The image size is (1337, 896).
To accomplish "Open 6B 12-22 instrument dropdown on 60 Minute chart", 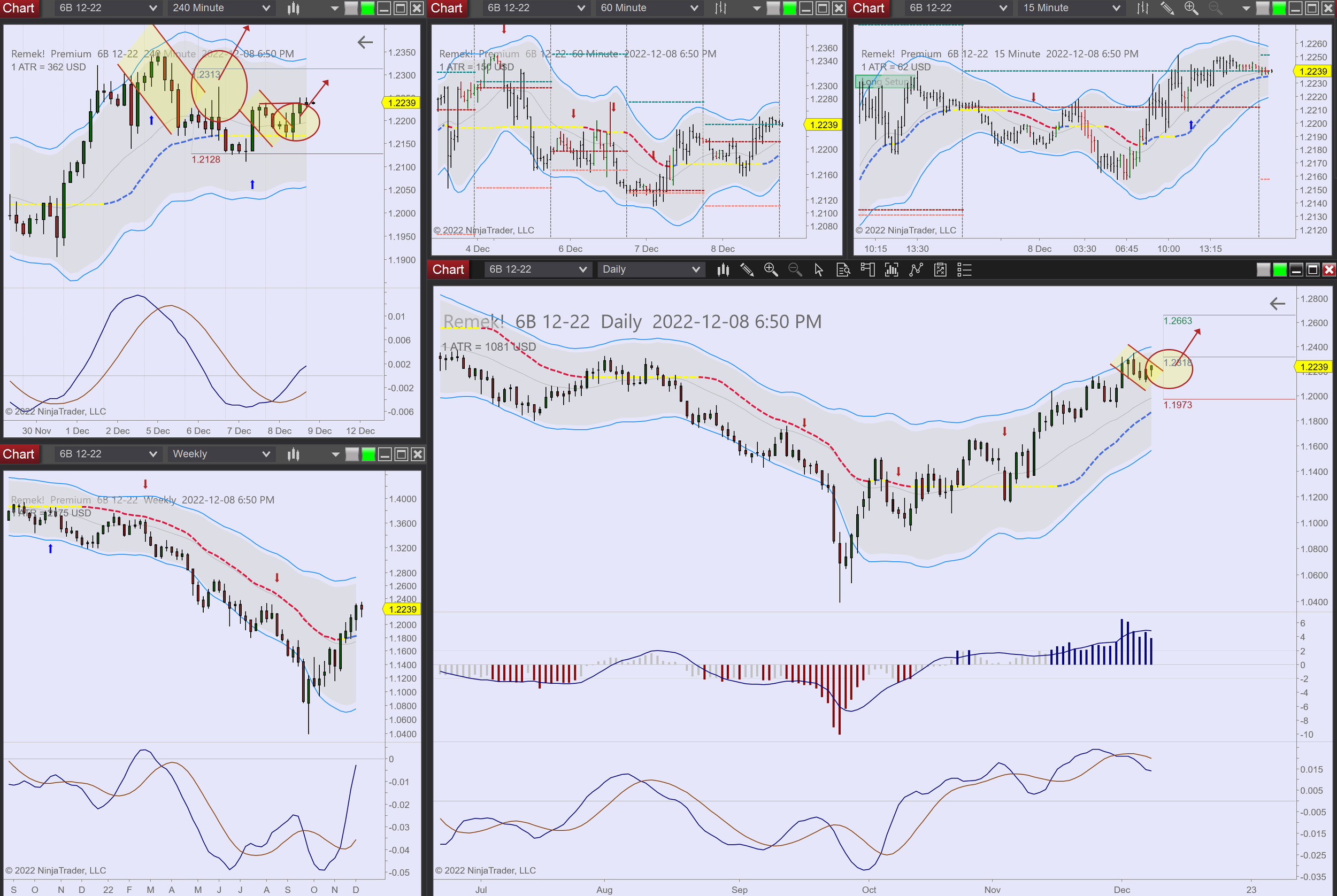I will coord(581,8).
